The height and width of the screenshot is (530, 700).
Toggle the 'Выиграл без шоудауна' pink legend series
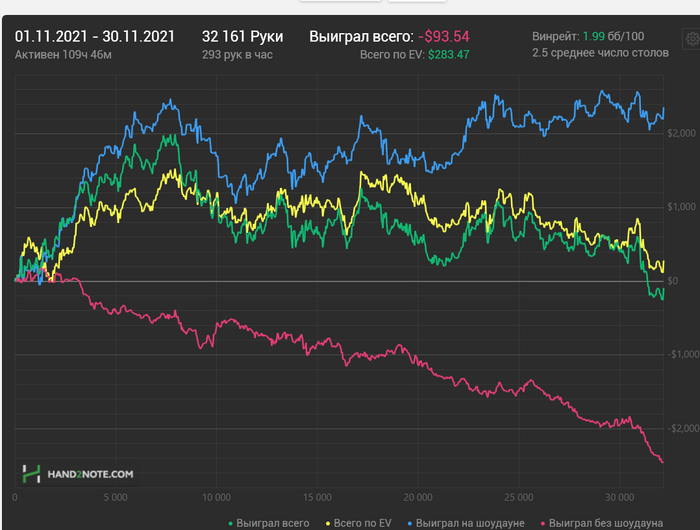pos(602,523)
